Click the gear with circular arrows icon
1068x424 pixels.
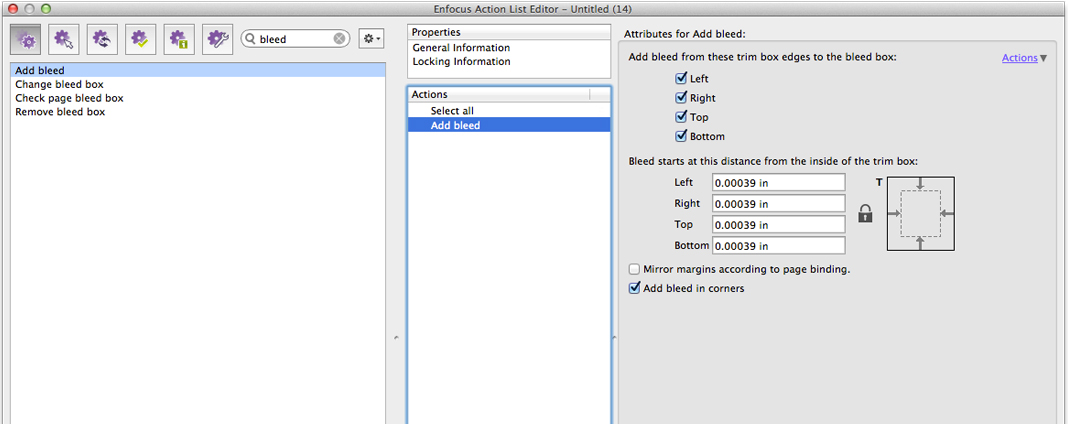102,39
